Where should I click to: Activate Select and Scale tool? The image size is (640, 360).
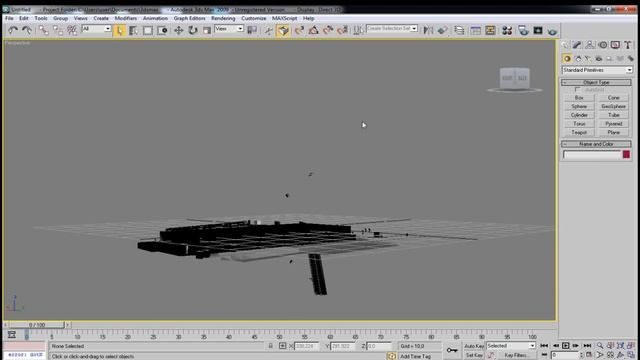click(207, 30)
